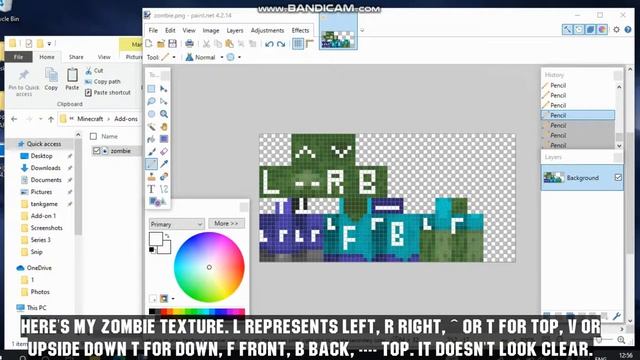This screenshot has height=360, width=640.
Task: Click the Explorer Back arrow
Action: pyautogui.click(x=14, y=119)
